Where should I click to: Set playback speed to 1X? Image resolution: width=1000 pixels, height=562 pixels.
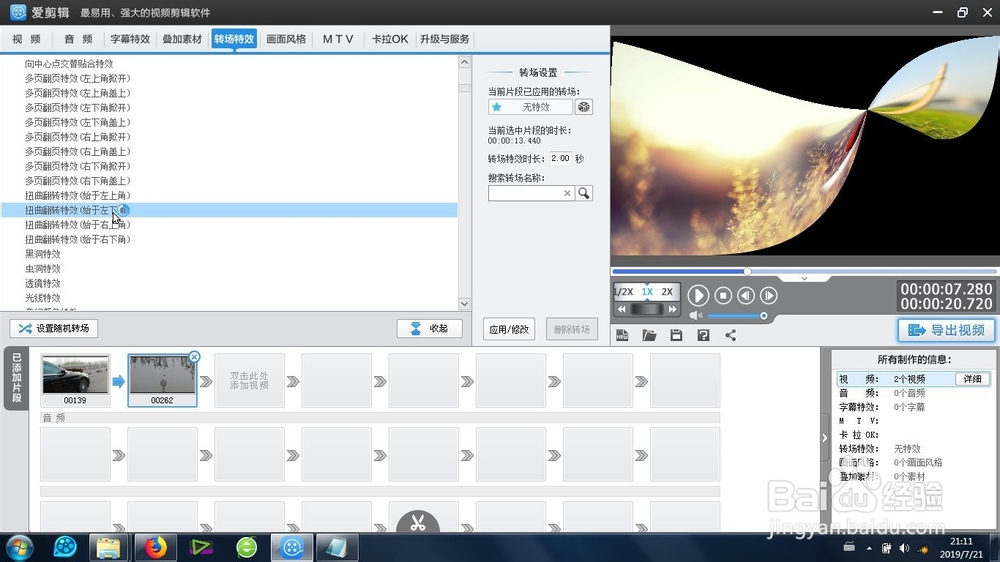coord(647,292)
